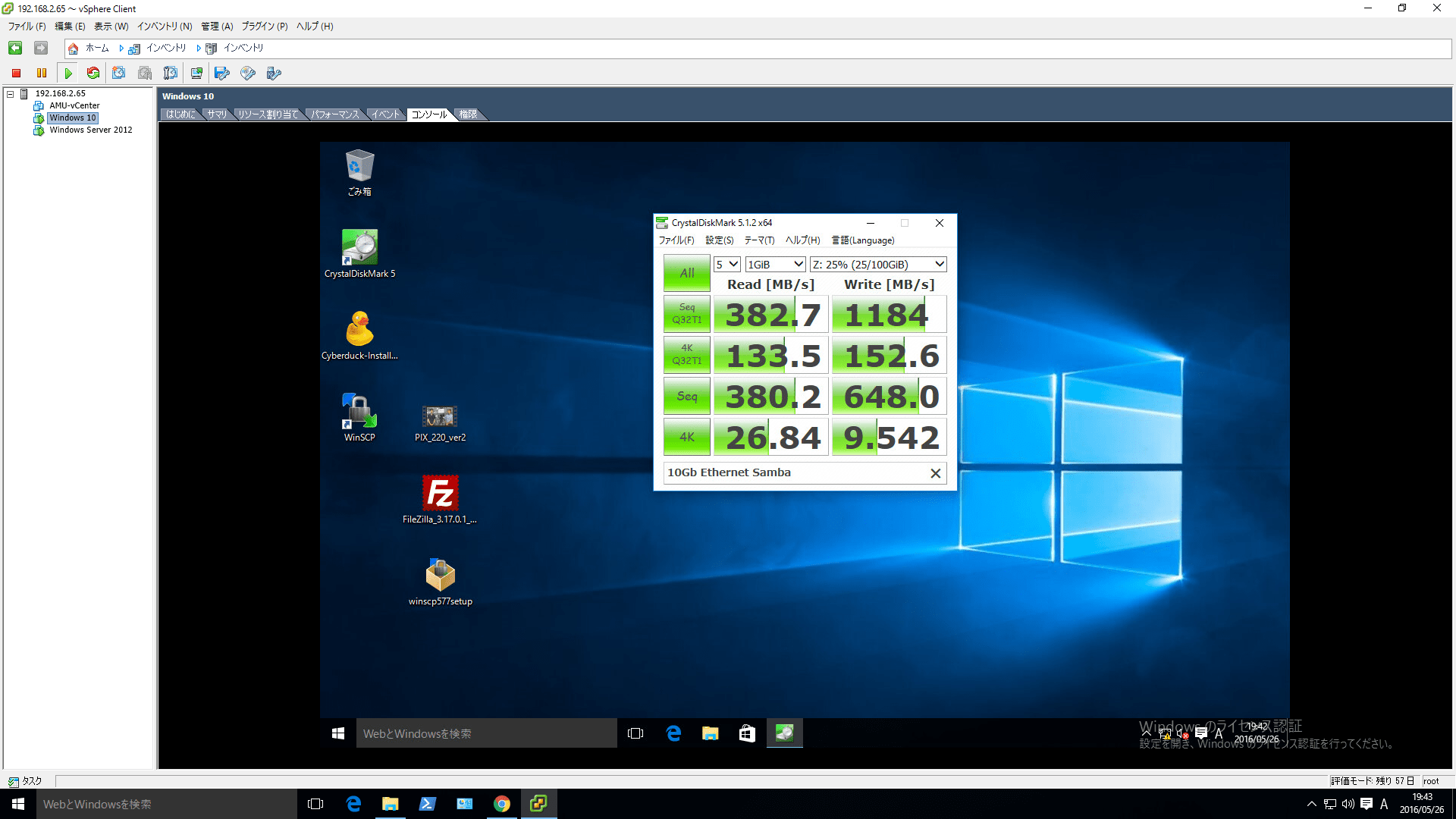
Task: Open CrystalDiskMark ヘルプ(H) menu
Action: pyautogui.click(x=802, y=240)
